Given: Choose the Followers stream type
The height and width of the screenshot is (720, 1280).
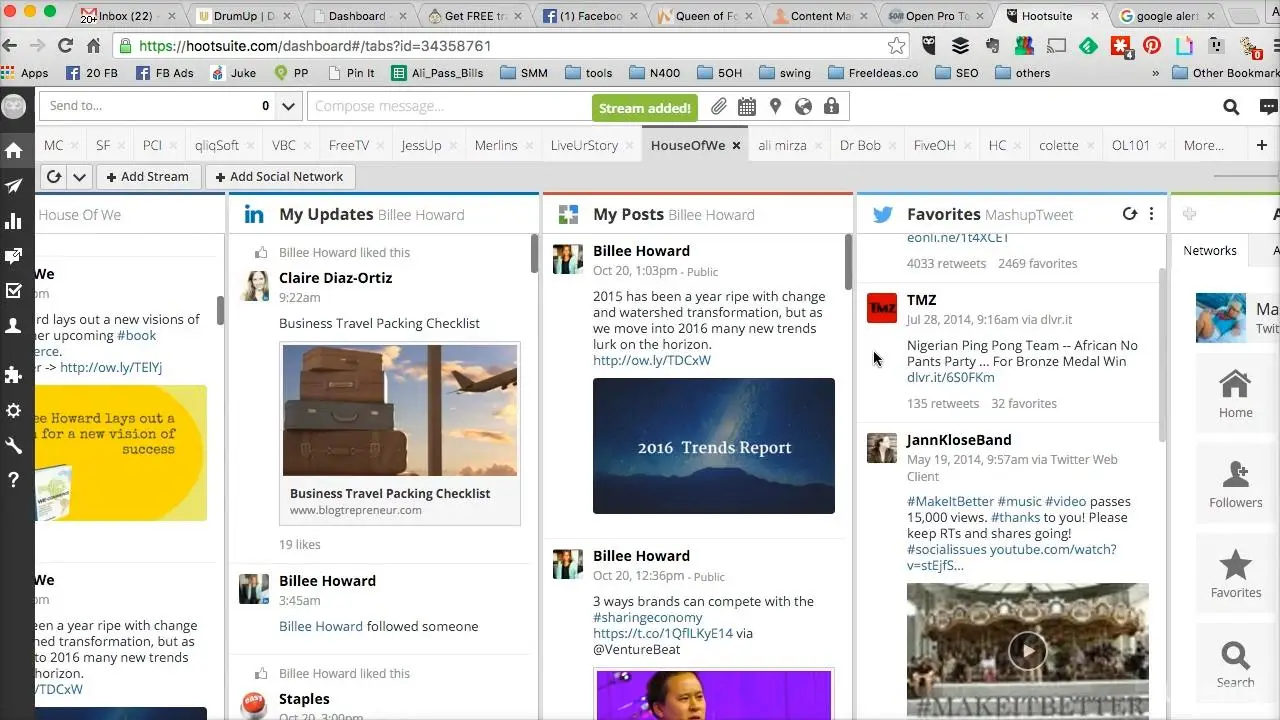Looking at the screenshot, I should (x=1235, y=484).
